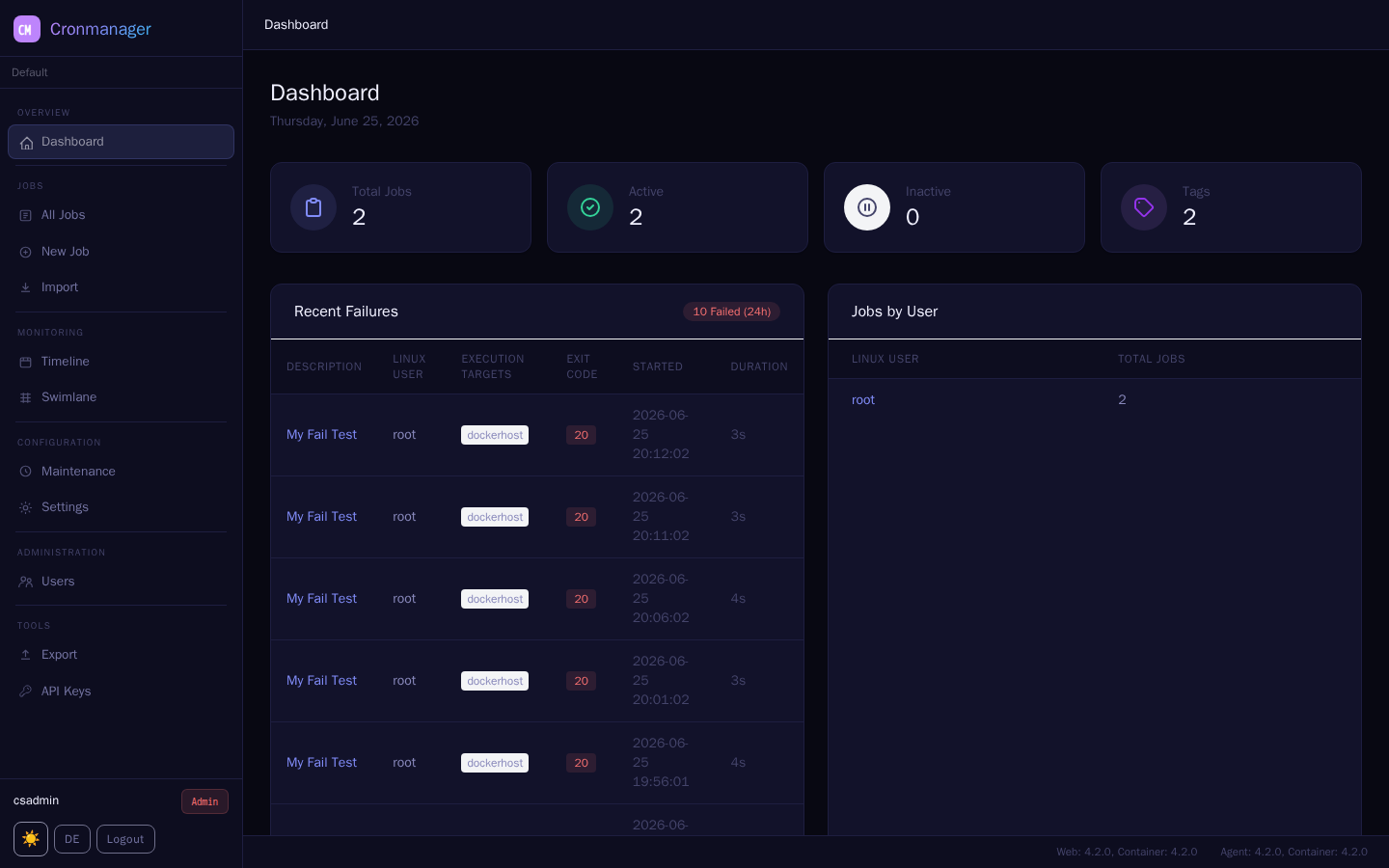Click the Active jobs stat card
Image resolution: width=1389 pixels, height=868 pixels.
coord(677,207)
